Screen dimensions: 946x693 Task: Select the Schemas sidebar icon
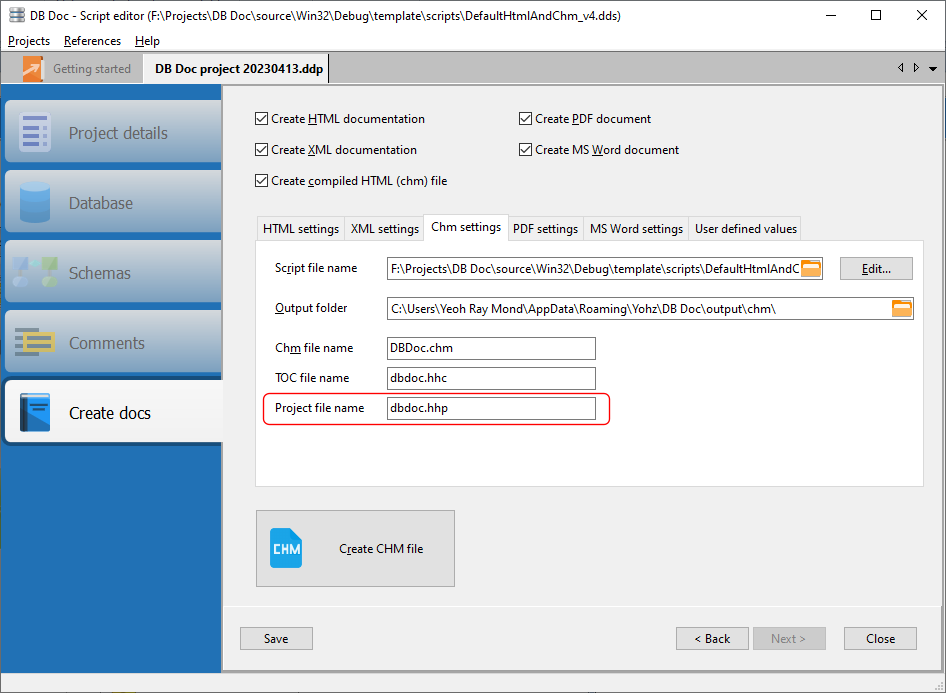point(35,273)
